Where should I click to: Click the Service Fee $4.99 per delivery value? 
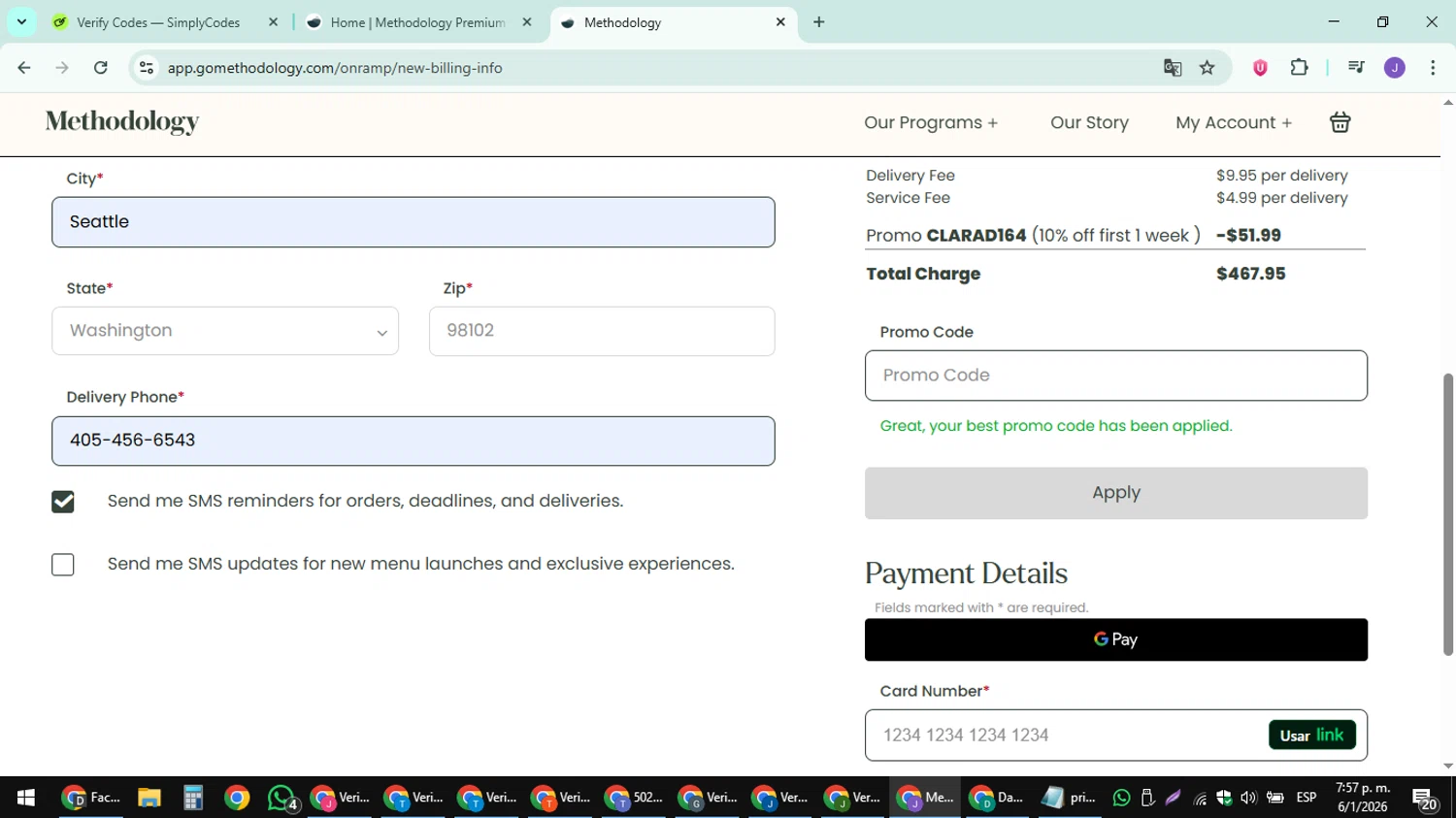[1281, 198]
